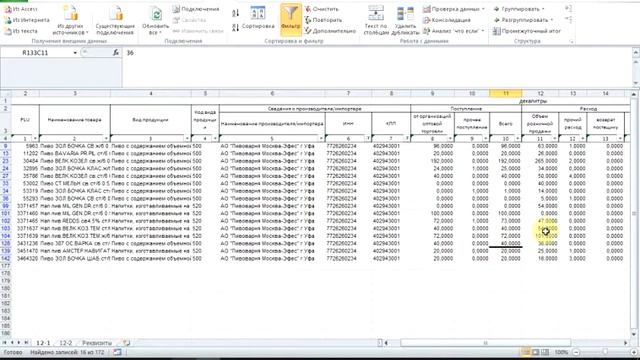Image resolution: width=640 pixels, height=360 pixels.
Task: Switch to Page Break Preview in status bar
Action: point(545,352)
